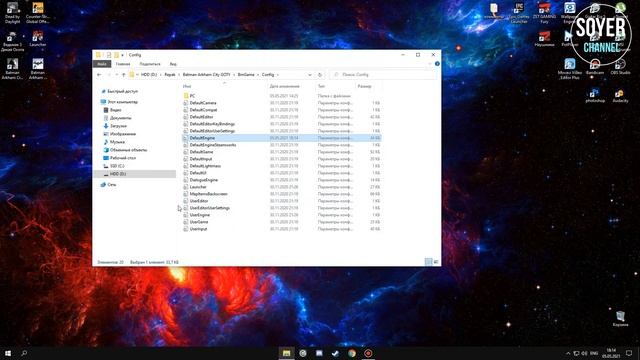640x360 pixels.
Task: Open Музыка in navigation pane
Action: pos(117,142)
